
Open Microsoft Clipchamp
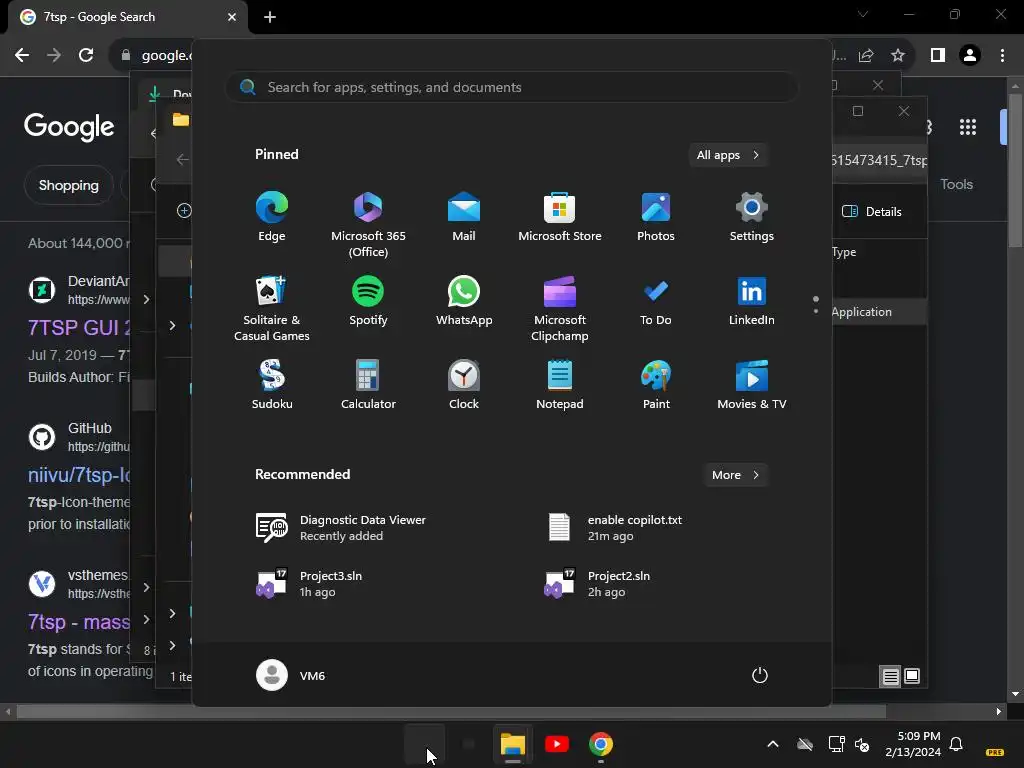pos(560,308)
